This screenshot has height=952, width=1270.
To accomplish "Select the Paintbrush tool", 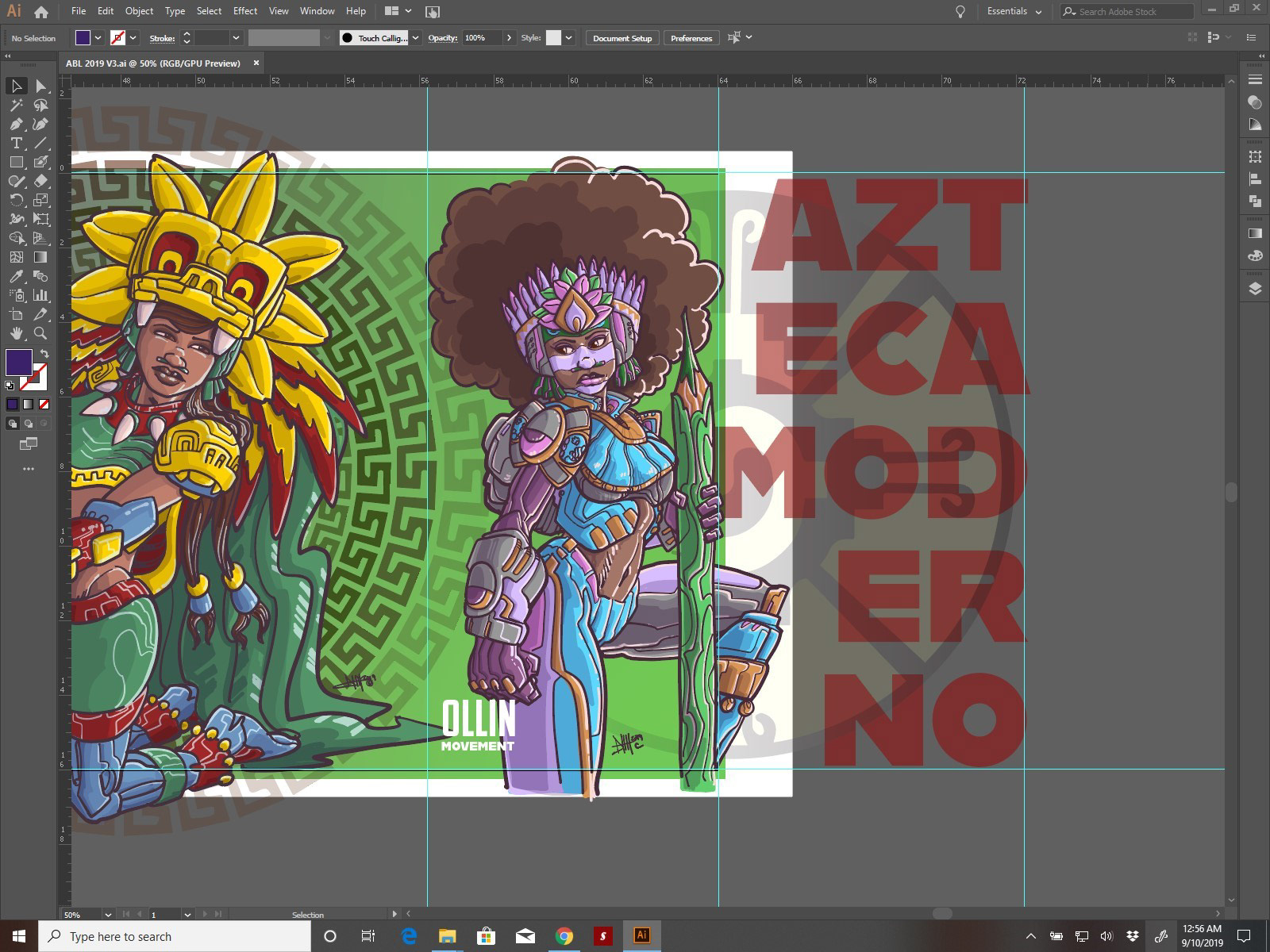I will click(40, 162).
